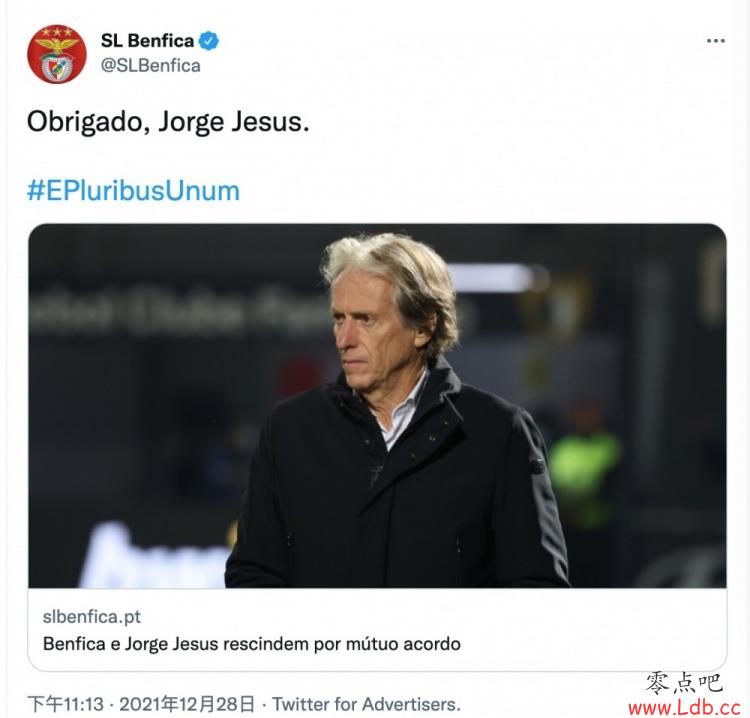
Task: Click the three stars above the crest
Action: coord(57,33)
